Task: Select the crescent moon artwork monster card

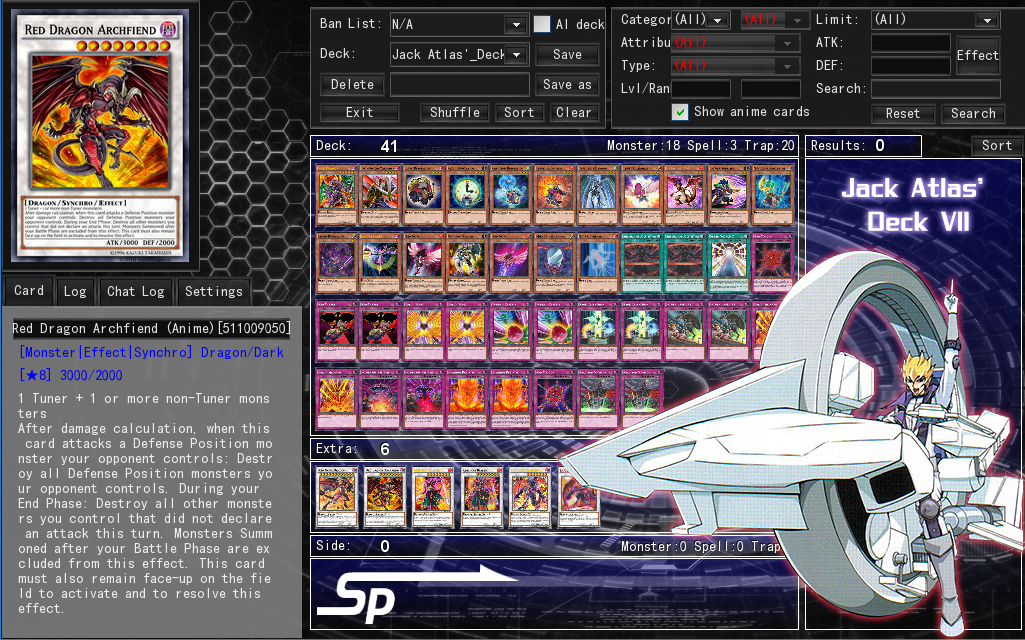Action: coord(380,263)
